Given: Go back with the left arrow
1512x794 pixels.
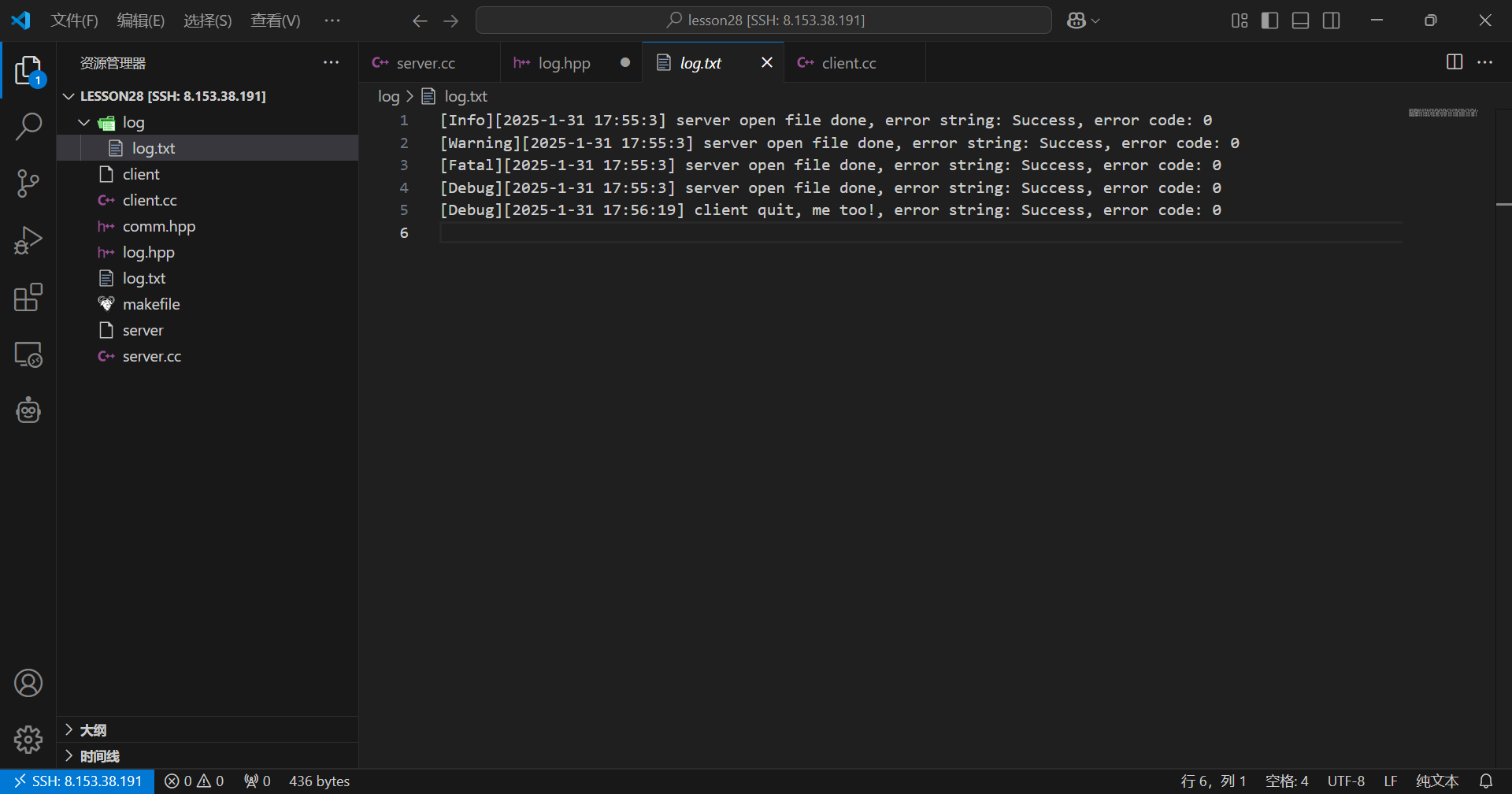Looking at the screenshot, I should coord(420,20).
